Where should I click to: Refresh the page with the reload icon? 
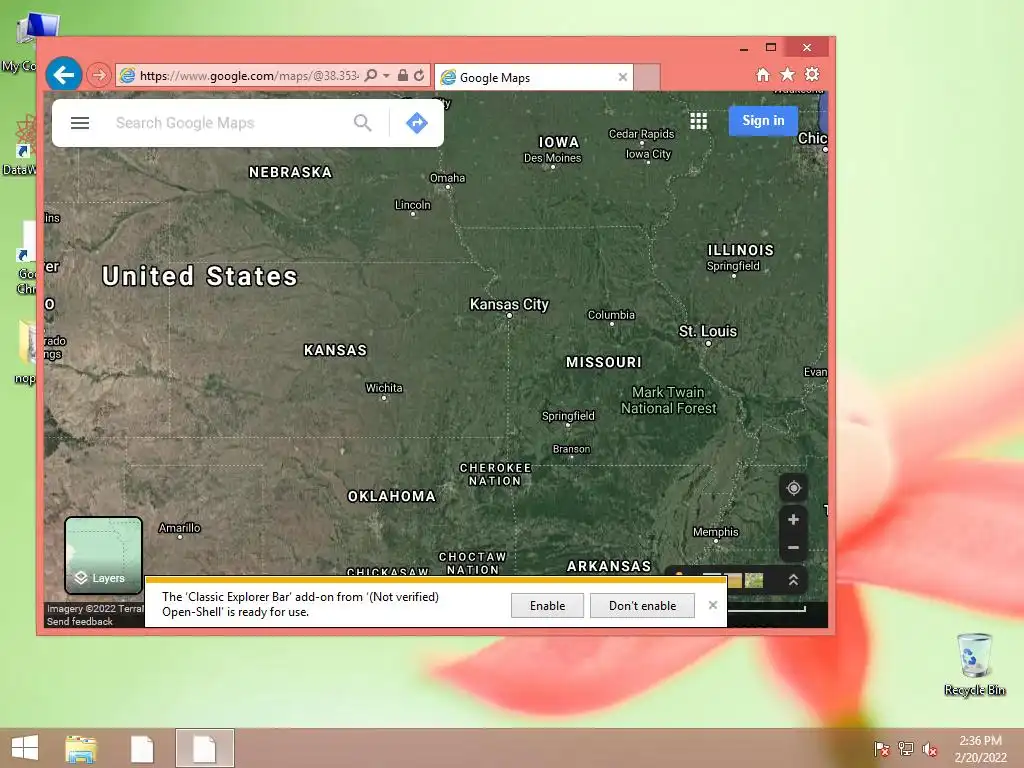pyautogui.click(x=419, y=75)
